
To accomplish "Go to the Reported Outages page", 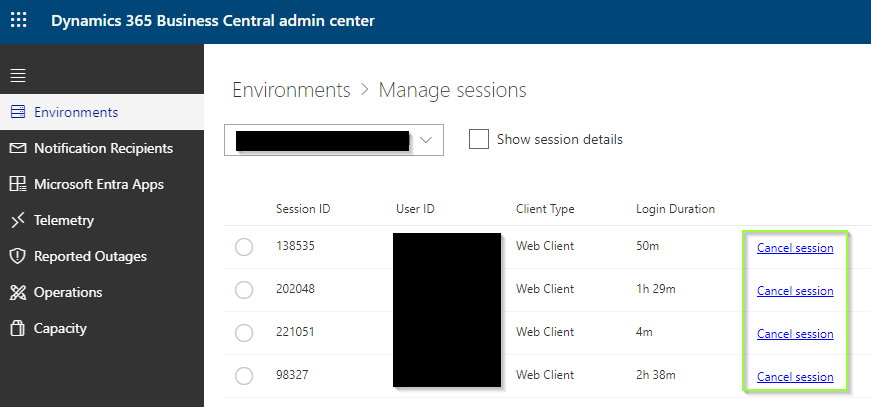I will [x=90, y=256].
